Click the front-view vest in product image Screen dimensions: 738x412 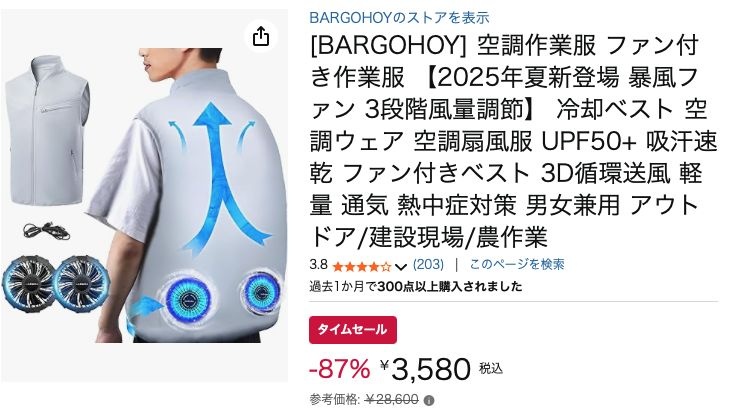[x=46, y=130]
